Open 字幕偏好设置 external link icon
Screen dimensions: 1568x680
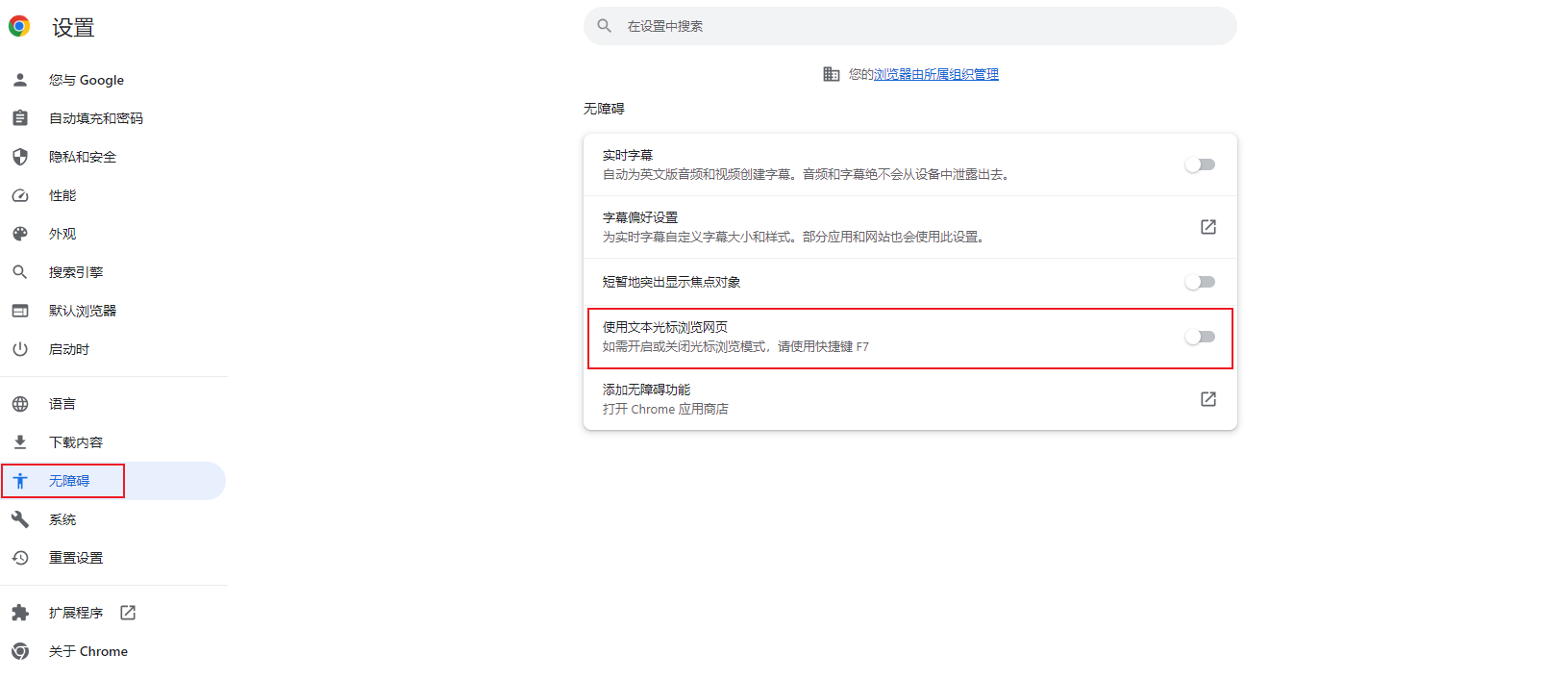coord(1208,227)
